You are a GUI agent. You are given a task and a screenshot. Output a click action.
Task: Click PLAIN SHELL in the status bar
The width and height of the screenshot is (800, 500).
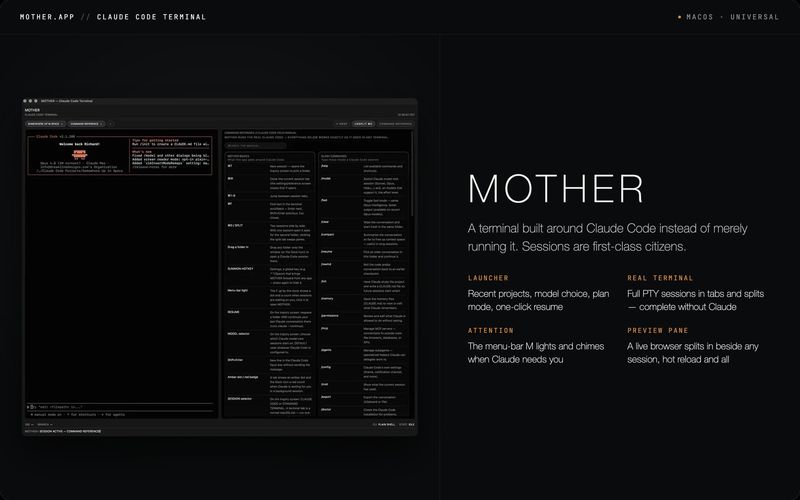click(x=384, y=424)
